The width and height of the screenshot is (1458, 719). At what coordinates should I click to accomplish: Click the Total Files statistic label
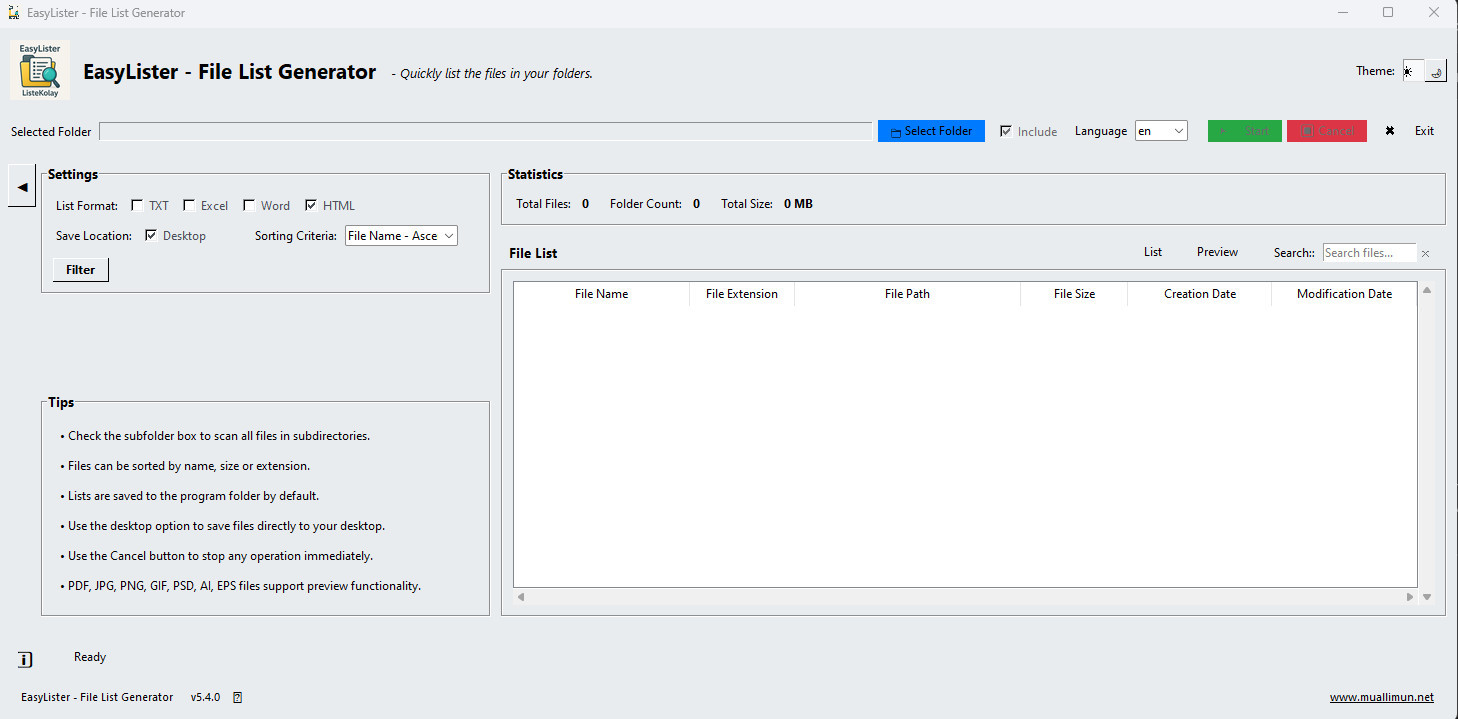543,204
